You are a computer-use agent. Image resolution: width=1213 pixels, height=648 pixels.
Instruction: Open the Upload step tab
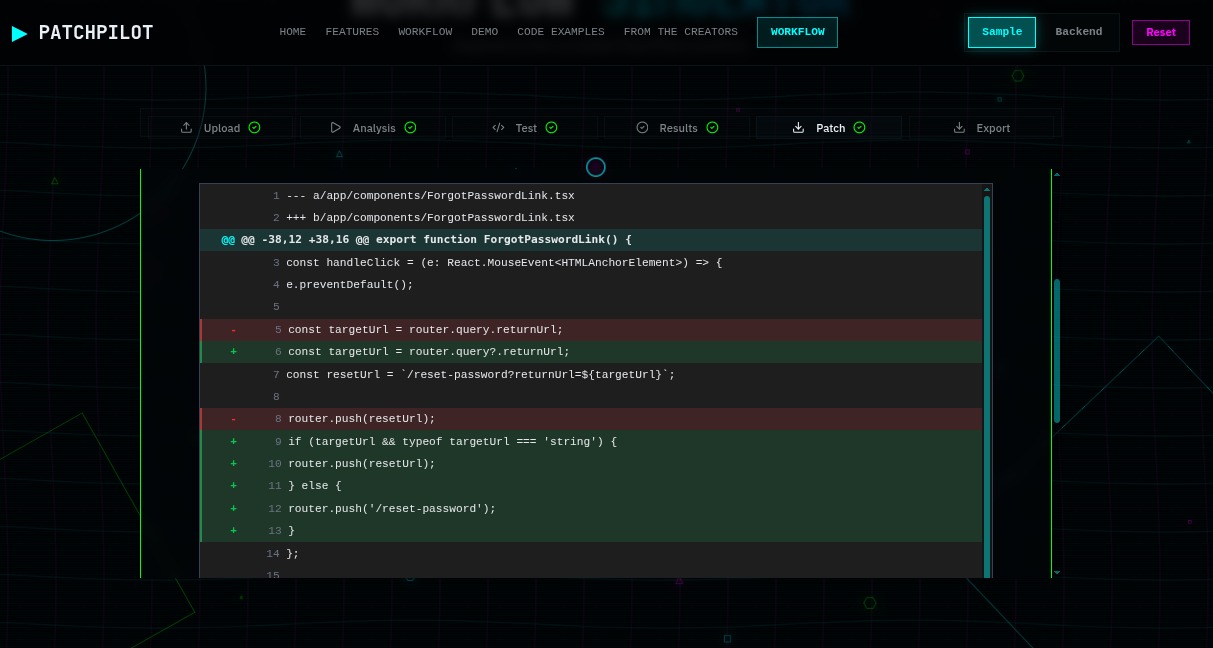pos(220,128)
